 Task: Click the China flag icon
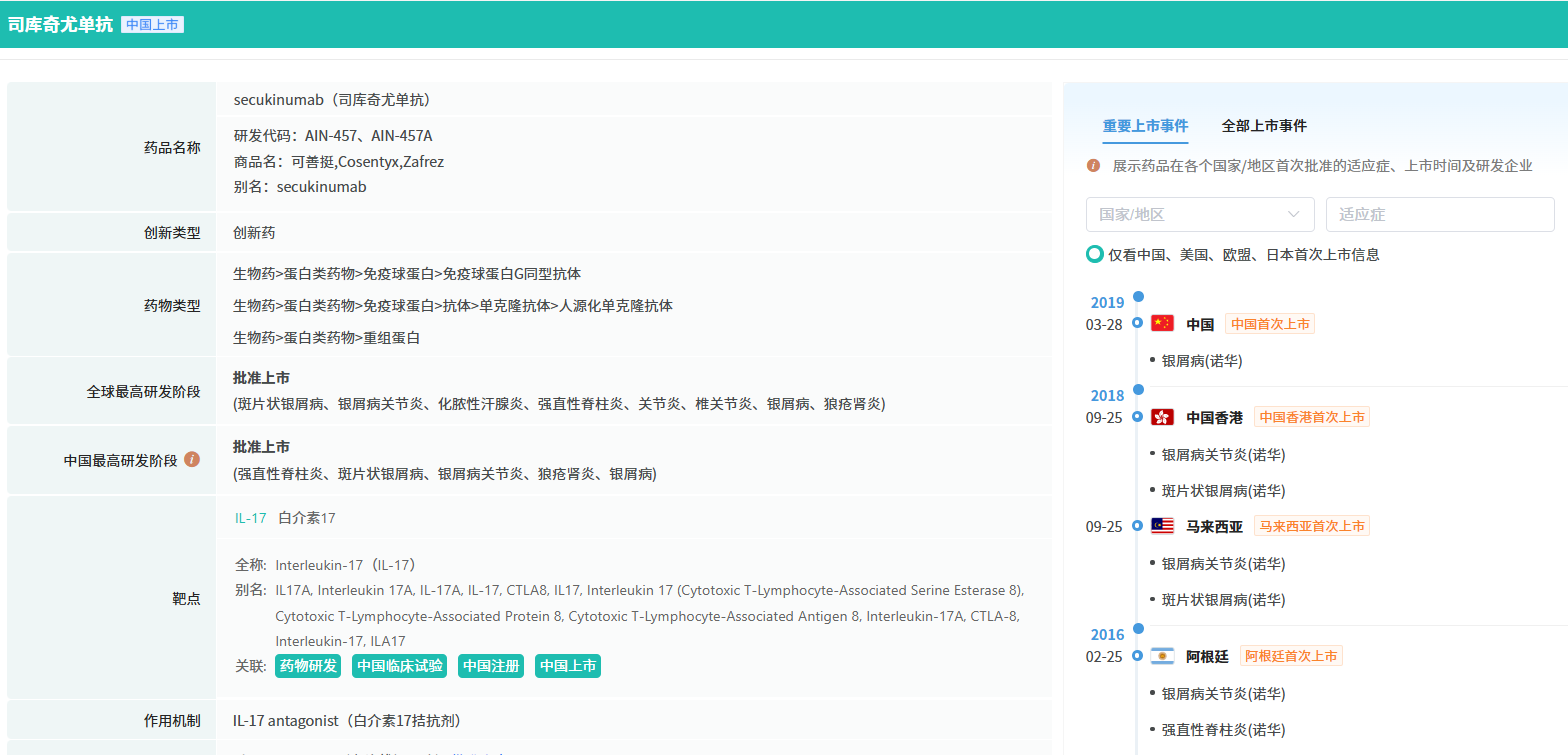coord(1162,324)
